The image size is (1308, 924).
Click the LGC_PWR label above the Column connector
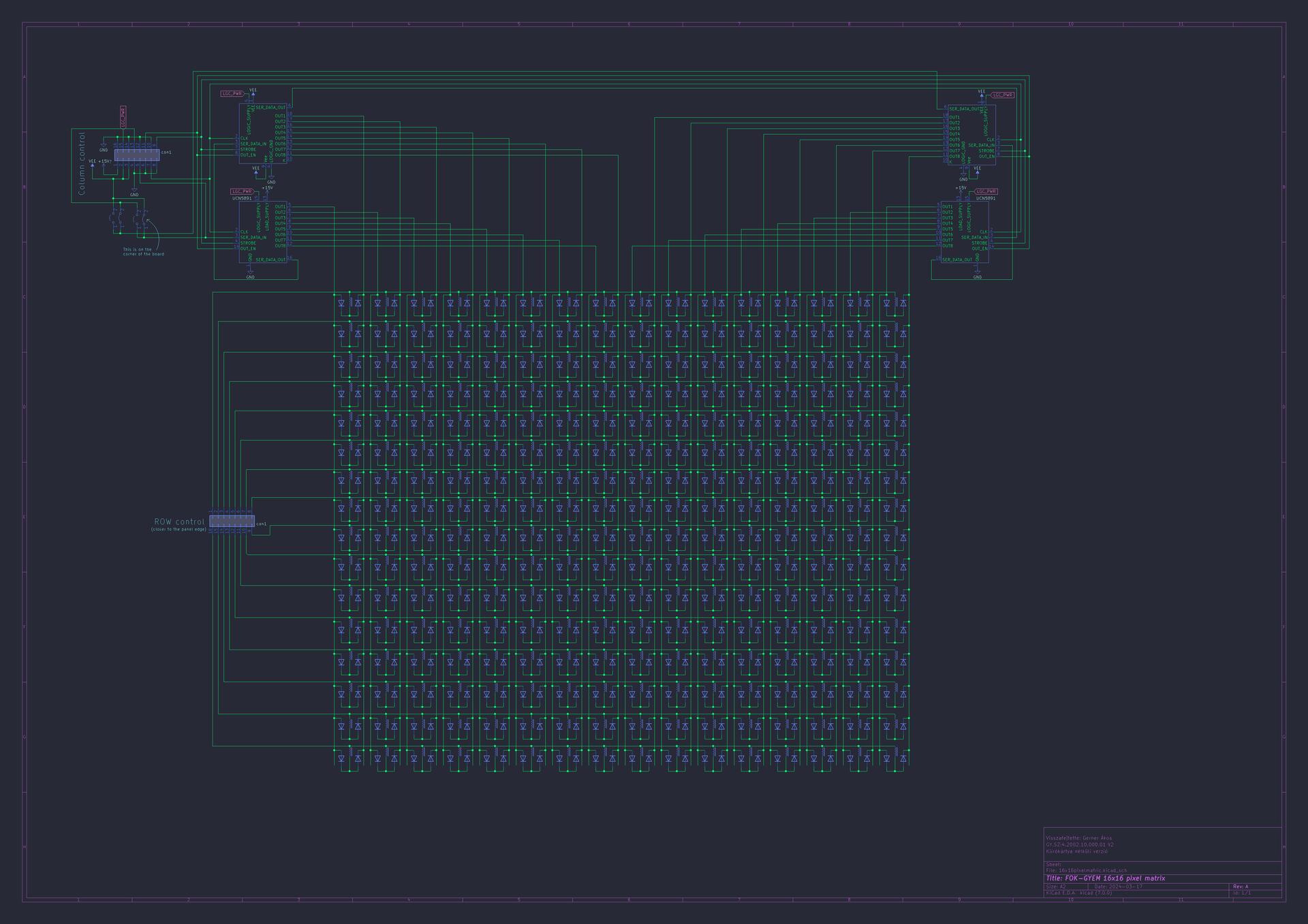pyautogui.click(x=123, y=116)
